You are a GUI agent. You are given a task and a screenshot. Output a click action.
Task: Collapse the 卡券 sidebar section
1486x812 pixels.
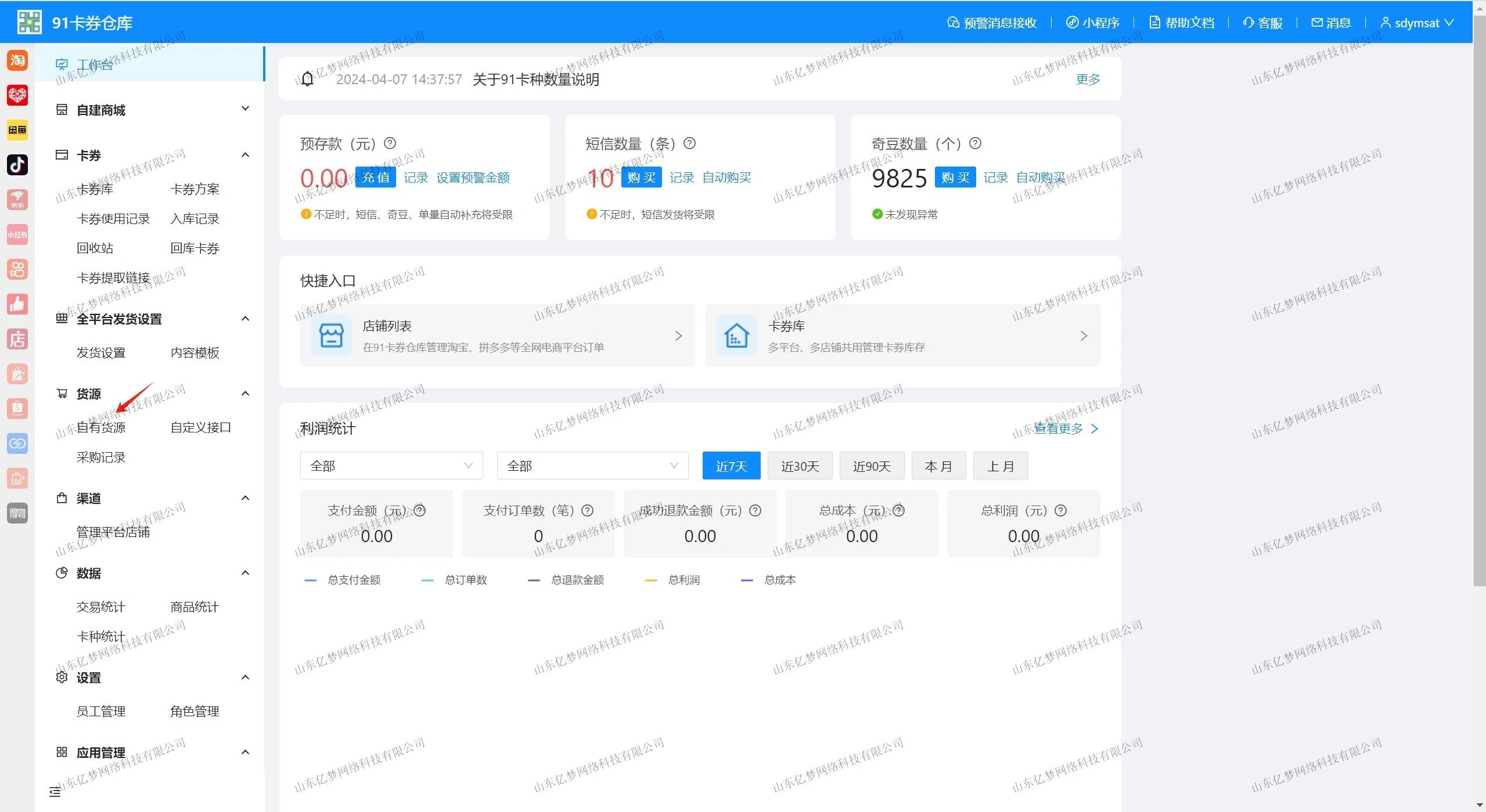point(244,155)
